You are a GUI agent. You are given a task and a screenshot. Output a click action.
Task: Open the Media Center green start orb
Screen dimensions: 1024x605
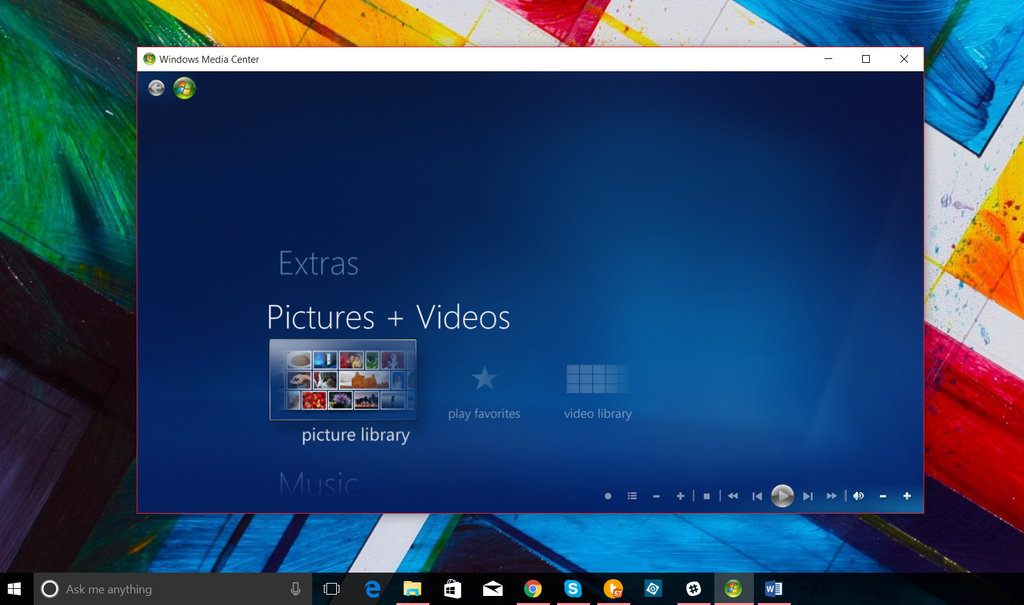click(x=184, y=88)
